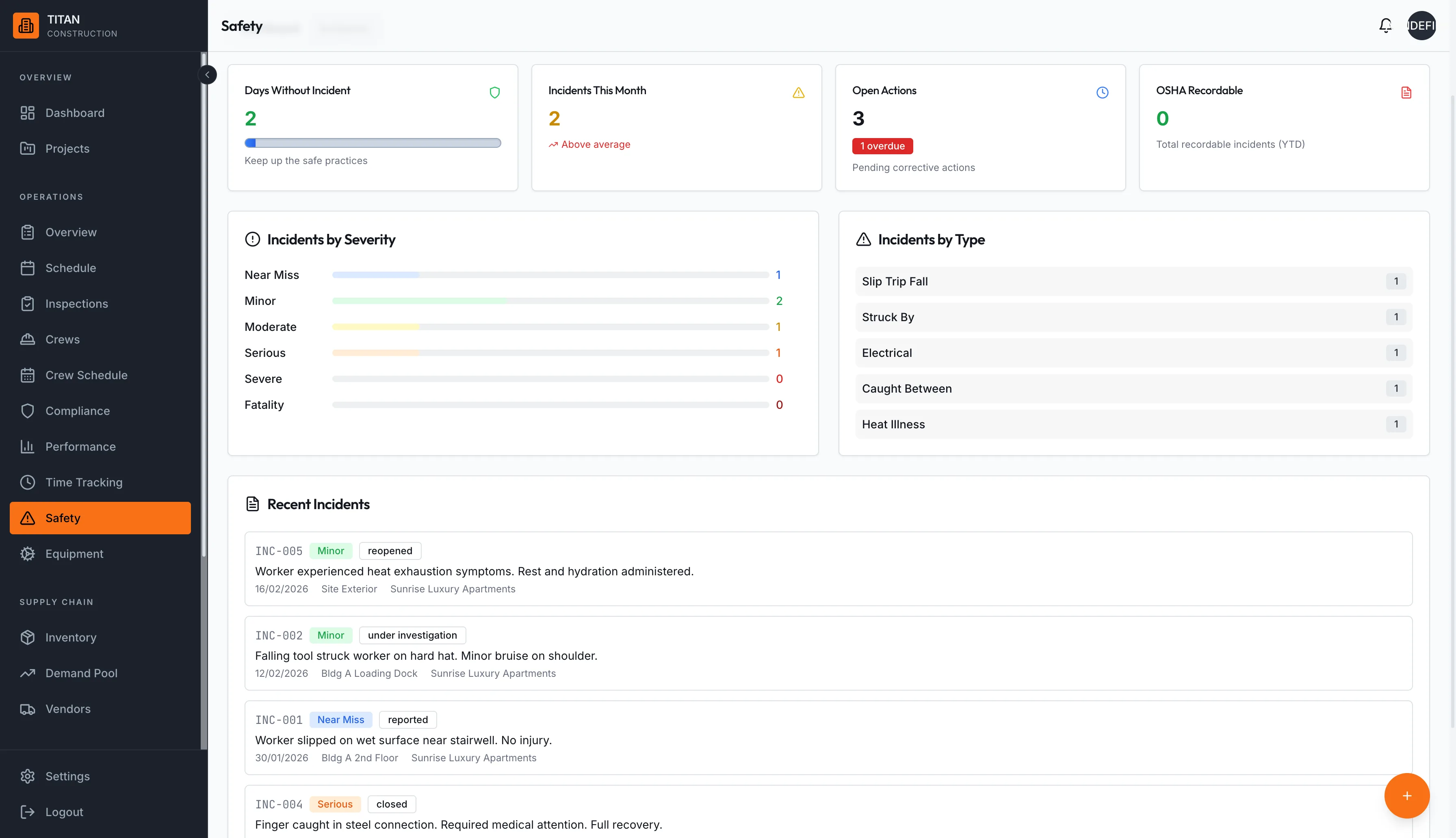Click the Electrical type row
Viewport: 1456px width, 838px height.
point(1134,353)
